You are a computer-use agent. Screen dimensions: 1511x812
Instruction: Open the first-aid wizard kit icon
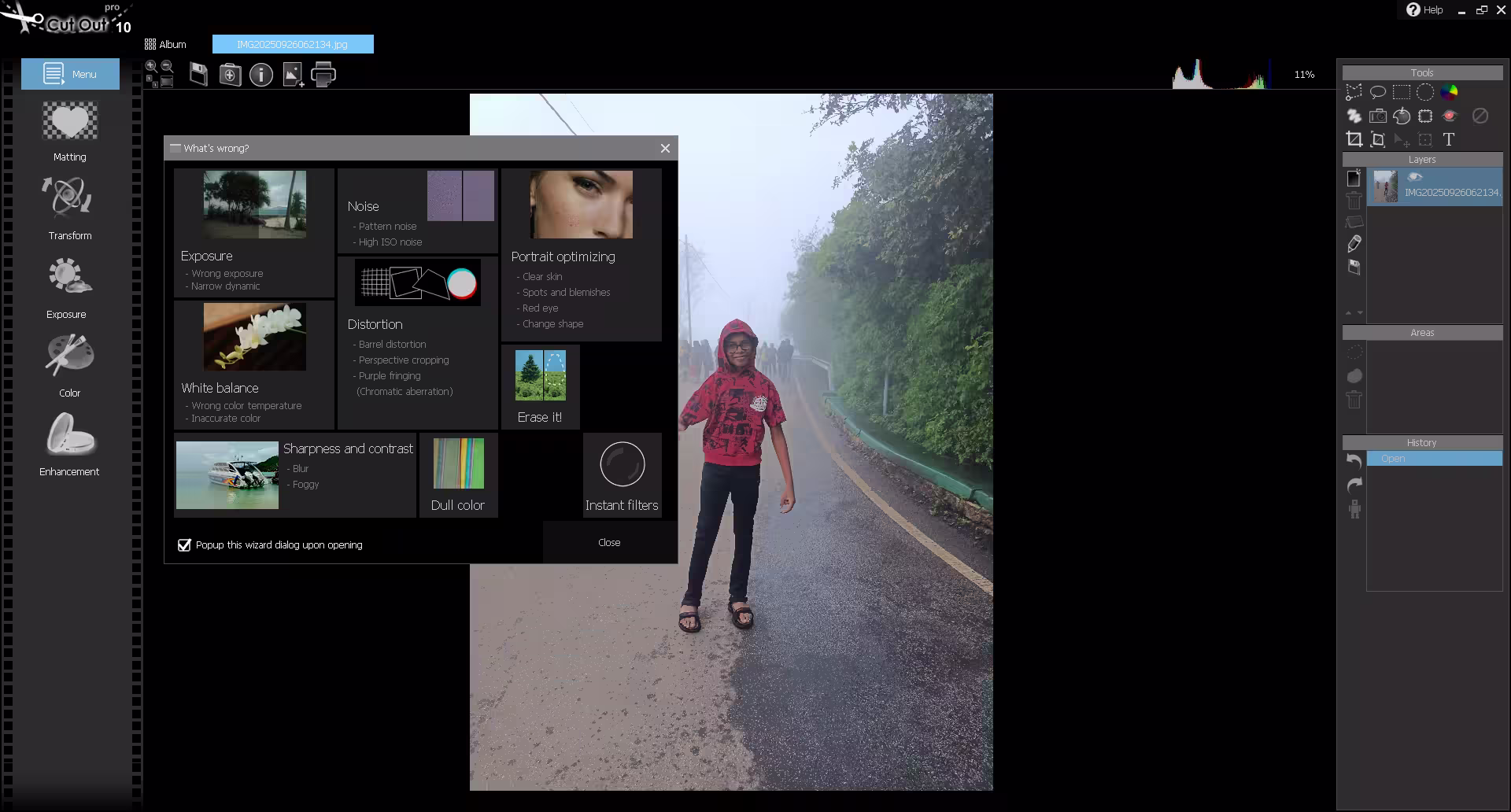click(x=230, y=75)
